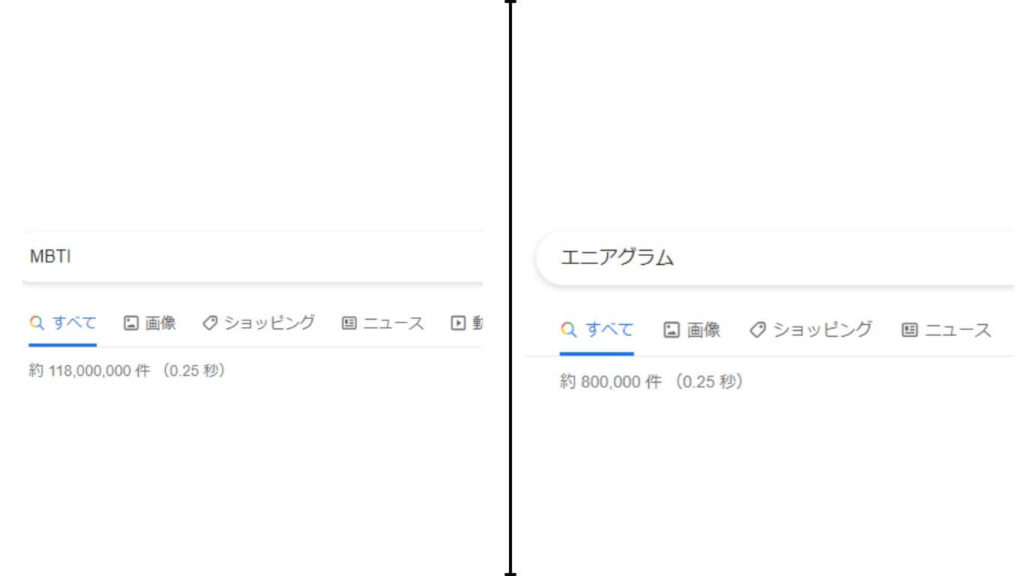Click the 約 118,000,000 件 result count text
Screen dimensions: 1024x576
point(127,371)
